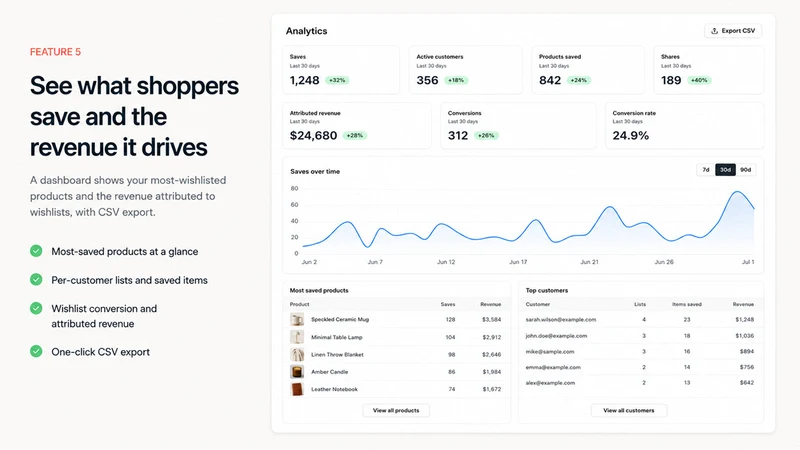Click green check beside Most-saved products
The height and width of the screenshot is (450, 800).
(36, 251)
